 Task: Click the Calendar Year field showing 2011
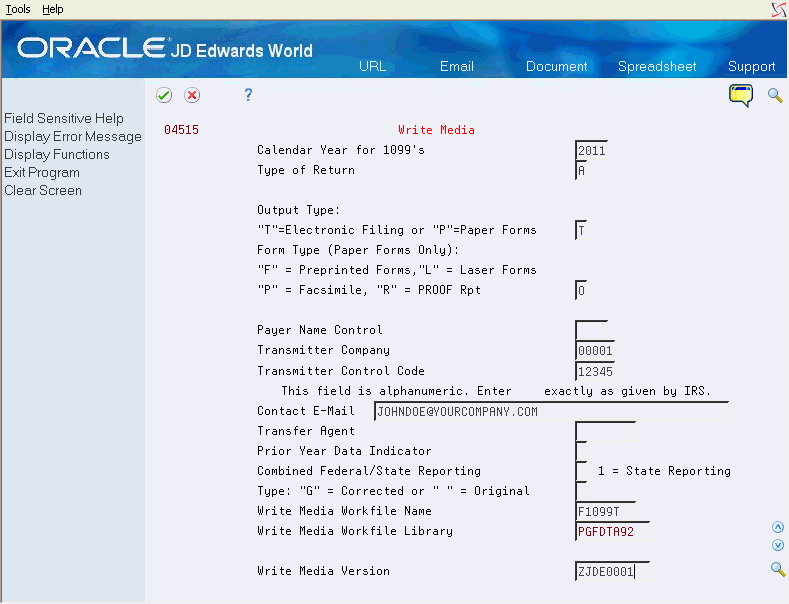(x=591, y=150)
